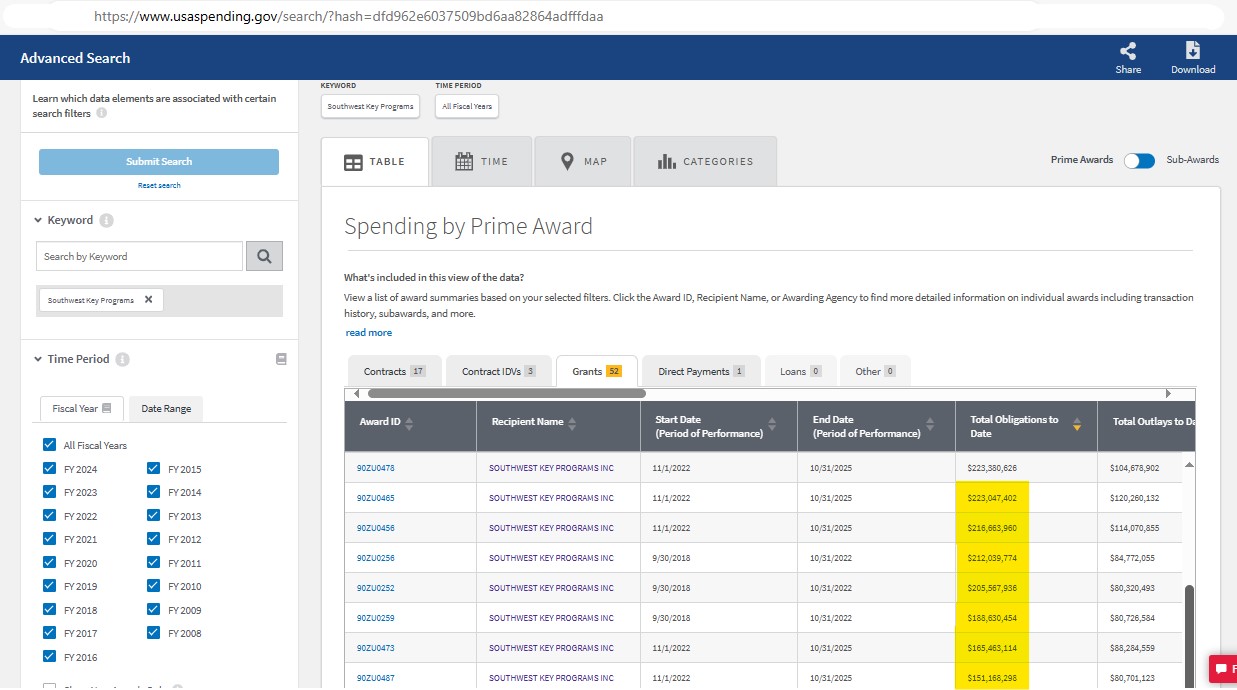1237x690 pixels.
Task: Click the red feedback icon at corner
Action: 1223,668
